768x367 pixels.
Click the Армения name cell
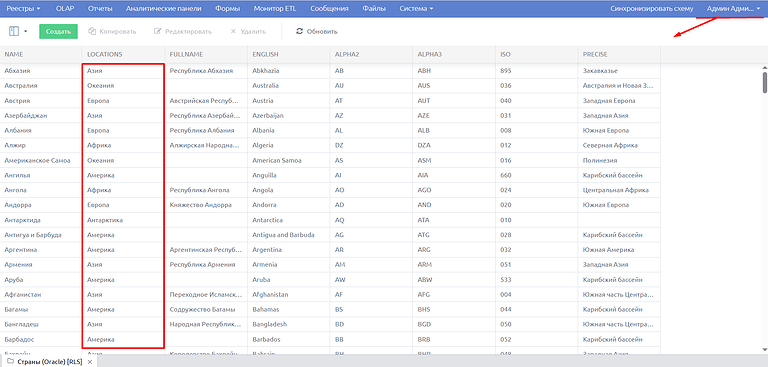(x=41, y=265)
